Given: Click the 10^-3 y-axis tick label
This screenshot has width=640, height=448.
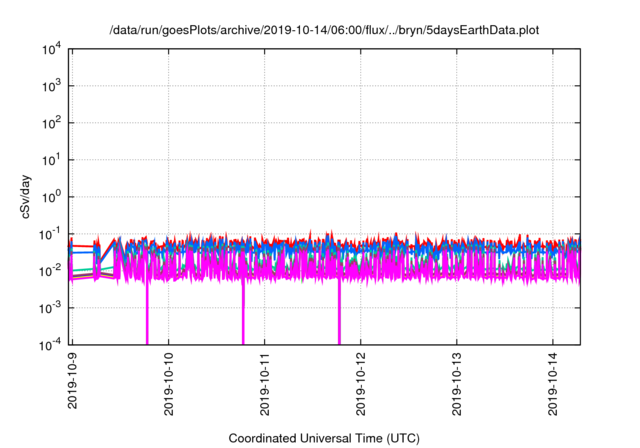Looking at the screenshot, I should tap(51, 308).
